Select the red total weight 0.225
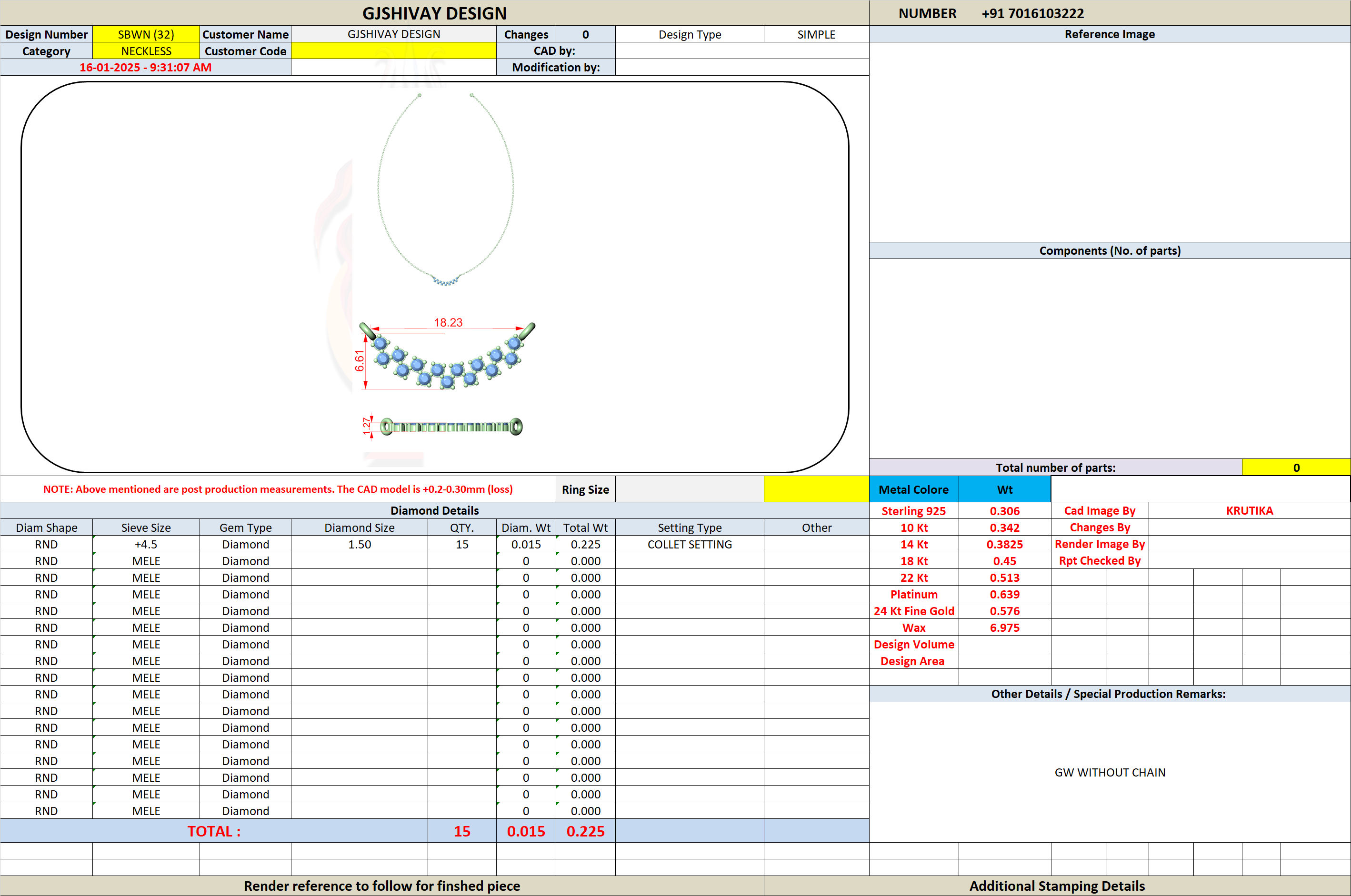1351x896 pixels. [585, 831]
